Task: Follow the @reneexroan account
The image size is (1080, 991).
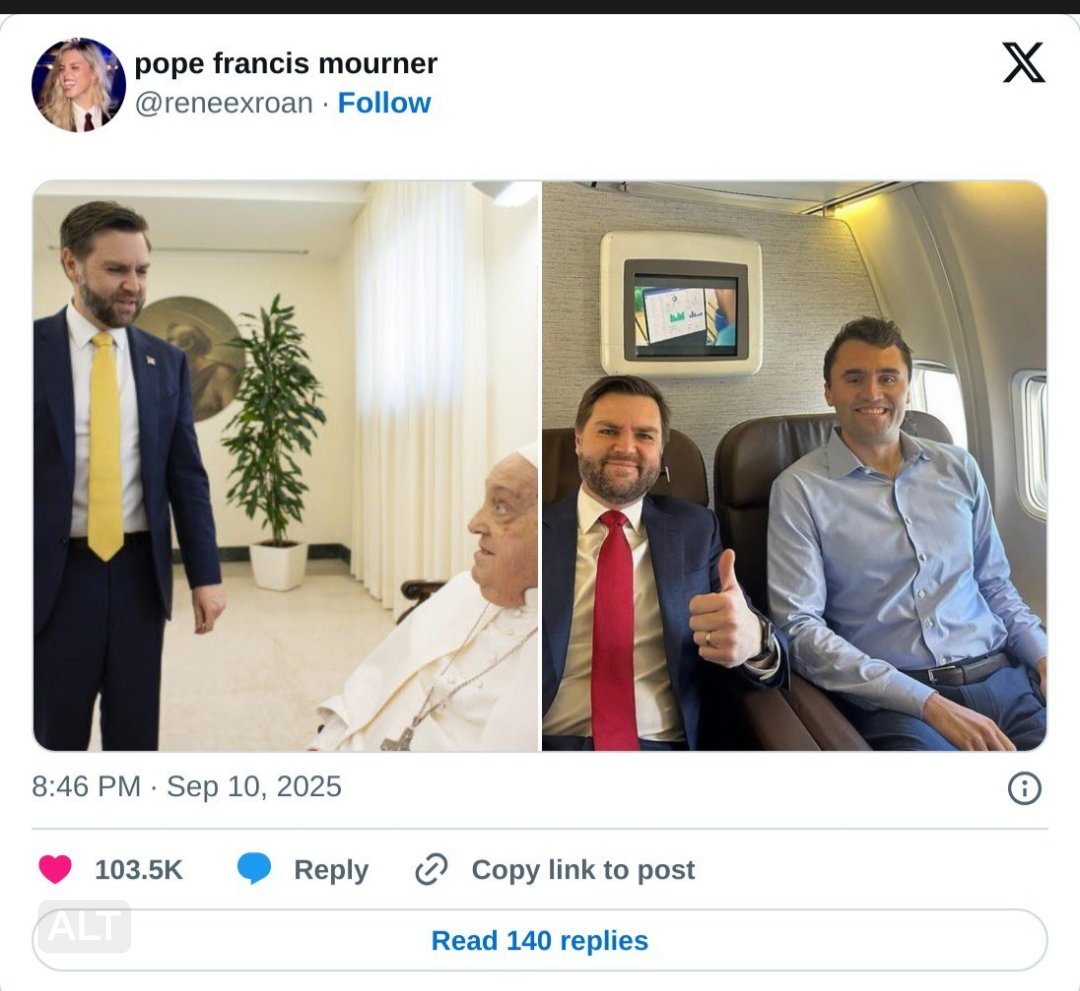Action: pyautogui.click(x=384, y=103)
